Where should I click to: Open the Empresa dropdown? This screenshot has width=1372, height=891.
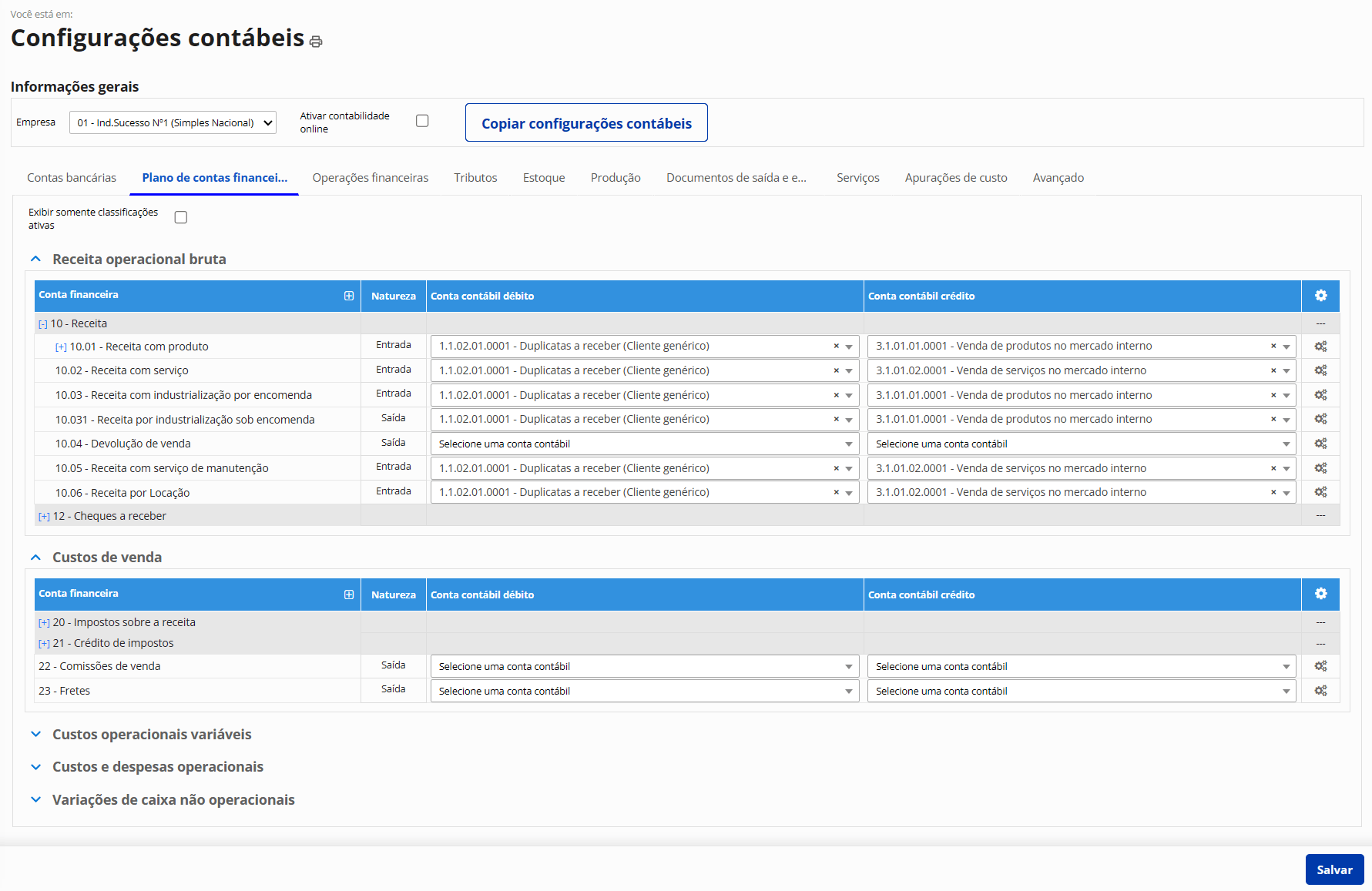(173, 122)
